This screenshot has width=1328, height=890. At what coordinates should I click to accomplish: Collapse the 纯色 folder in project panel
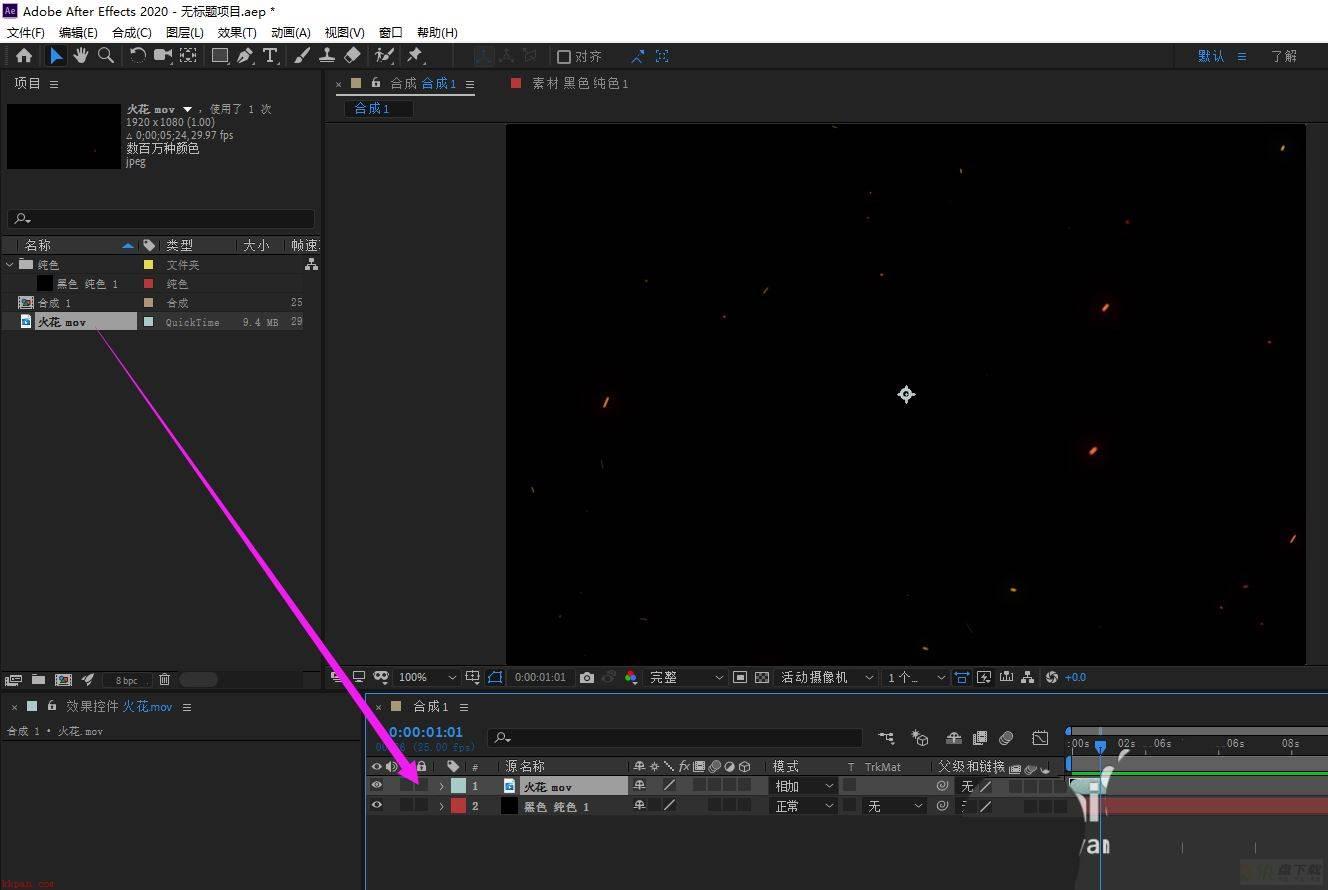(x=10, y=265)
